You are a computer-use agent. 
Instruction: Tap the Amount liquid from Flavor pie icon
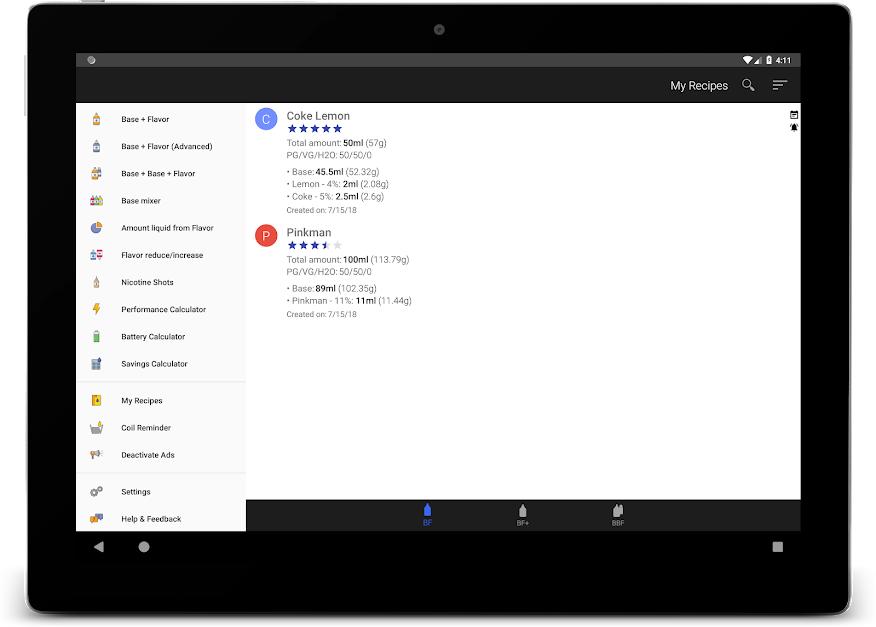pos(96,227)
